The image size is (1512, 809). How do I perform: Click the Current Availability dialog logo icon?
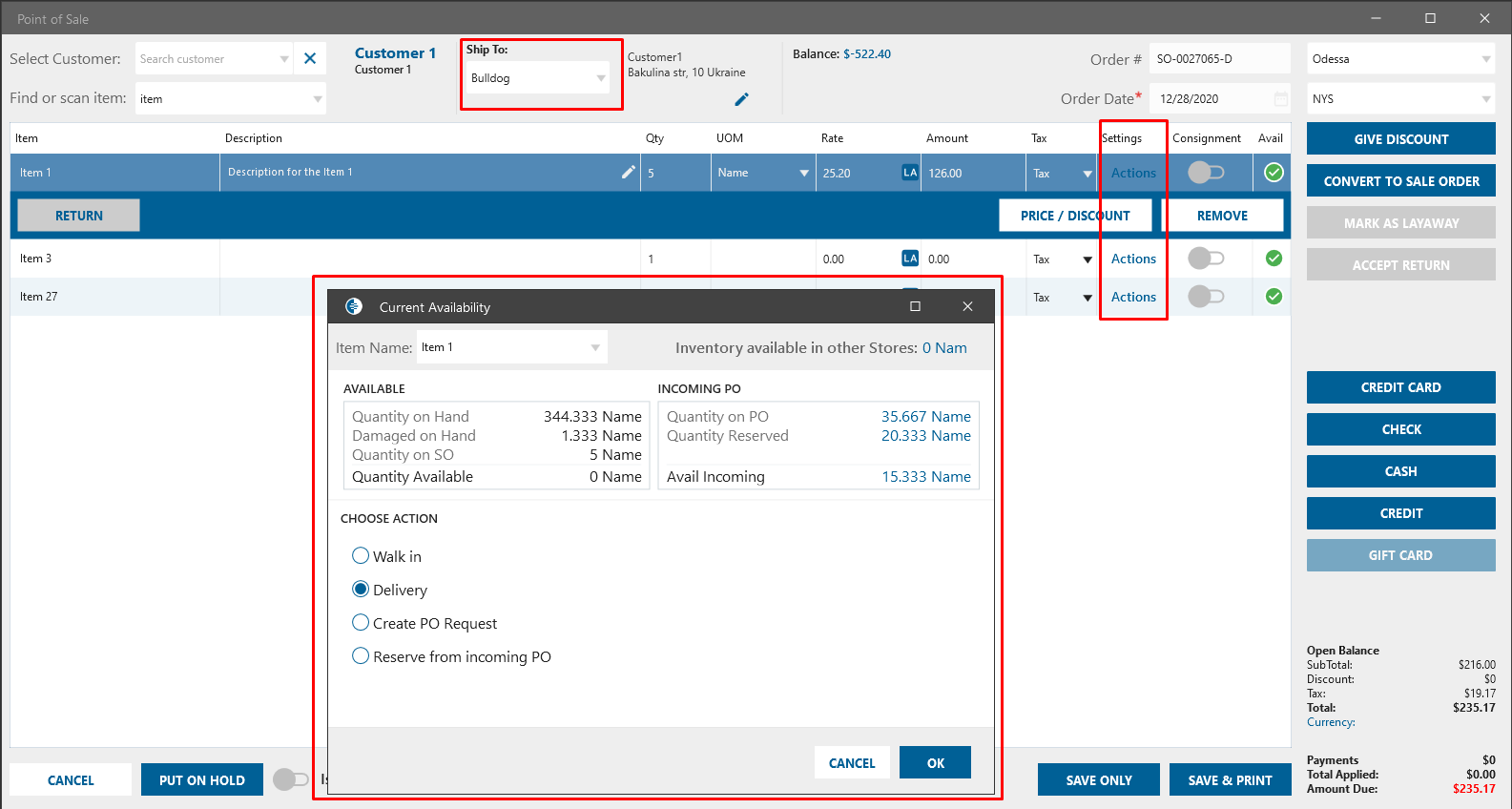pyautogui.click(x=354, y=306)
